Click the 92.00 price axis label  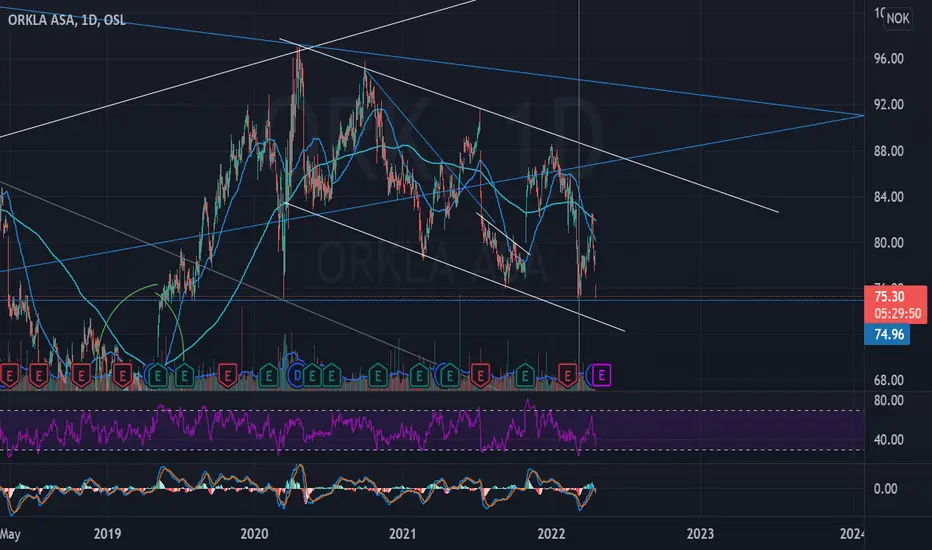coord(889,104)
